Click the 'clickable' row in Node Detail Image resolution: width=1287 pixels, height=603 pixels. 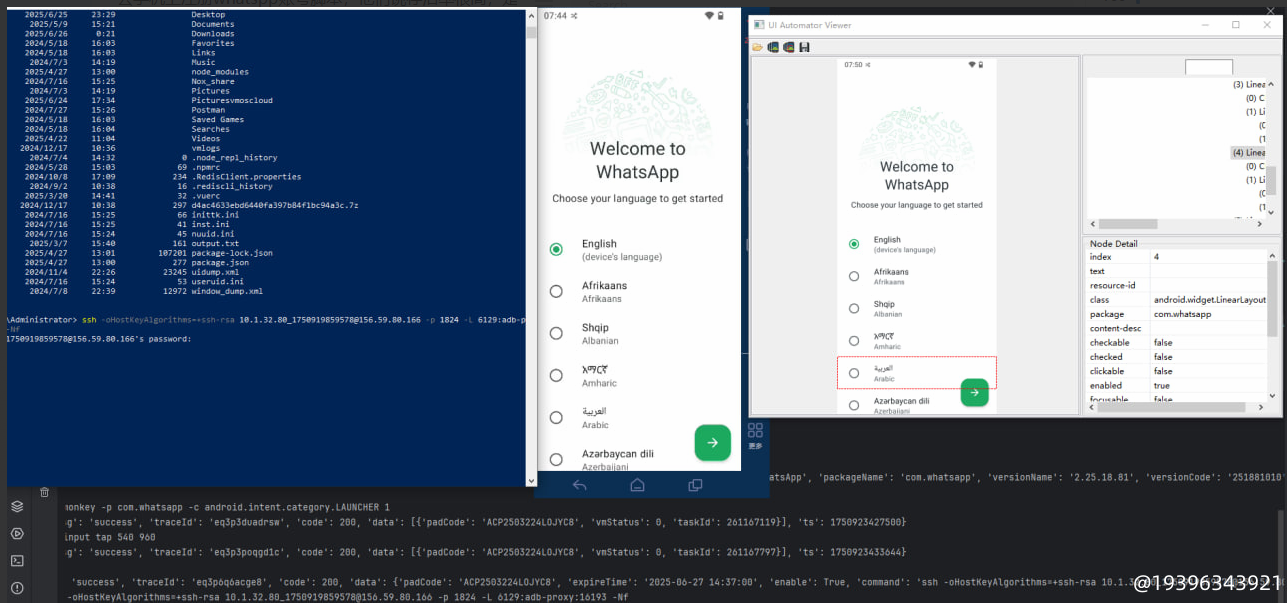(x=1176, y=371)
